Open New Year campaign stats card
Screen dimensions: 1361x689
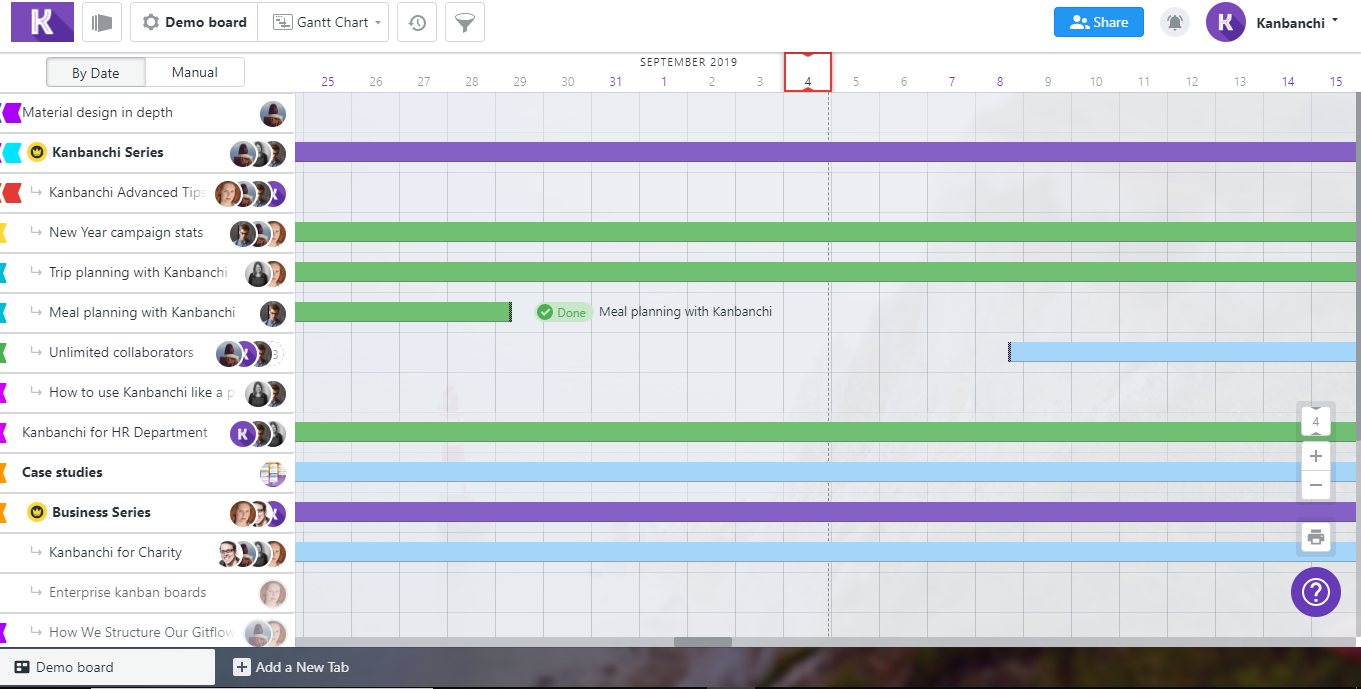coord(126,233)
